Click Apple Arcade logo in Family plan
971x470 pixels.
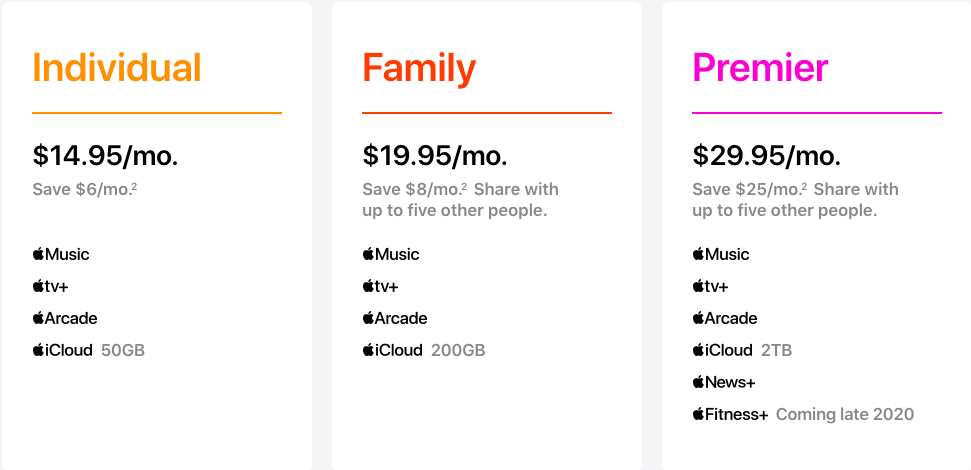[x=395, y=318]
